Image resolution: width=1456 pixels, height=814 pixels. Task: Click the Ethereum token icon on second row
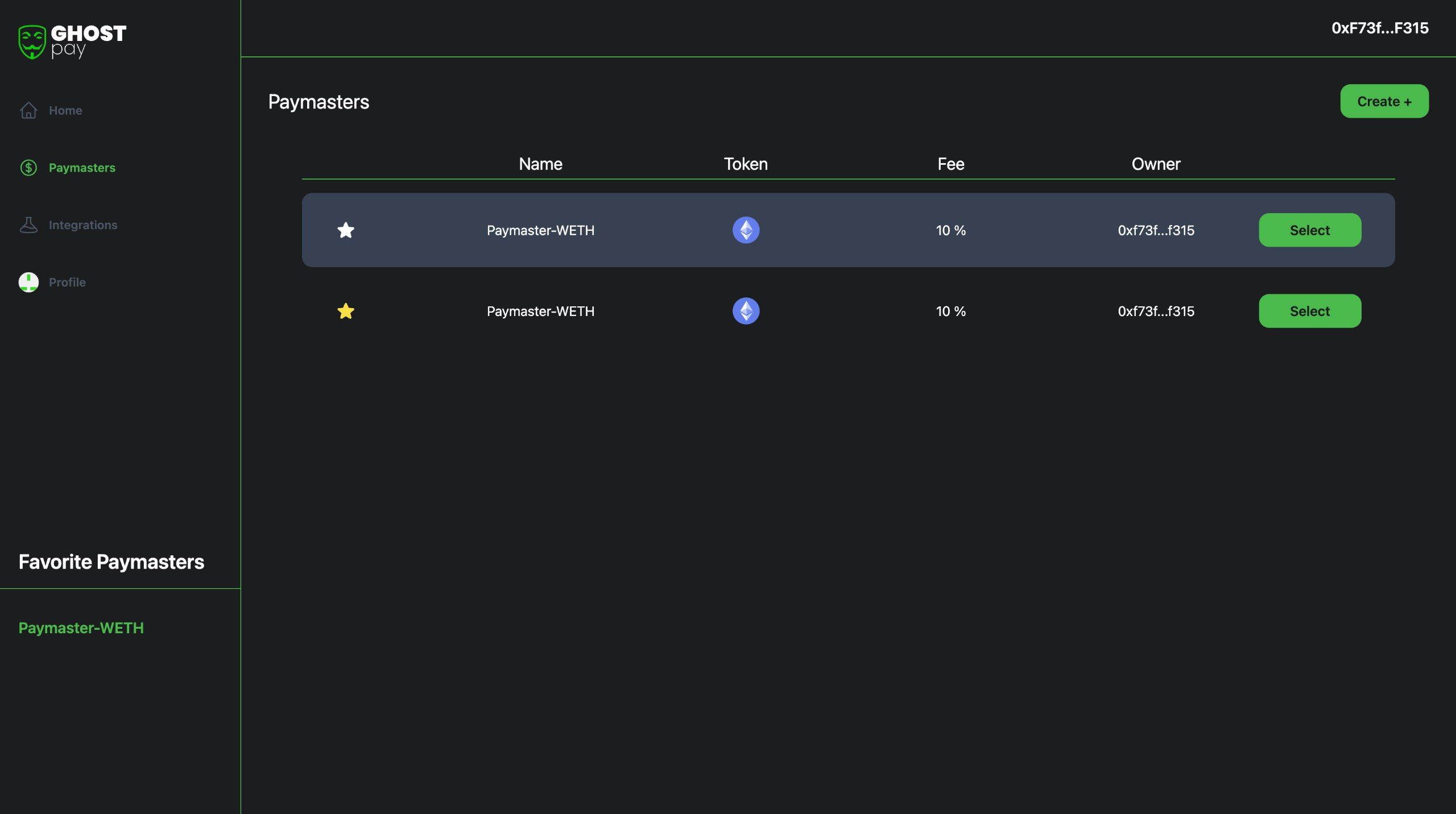tap(745, 310)
